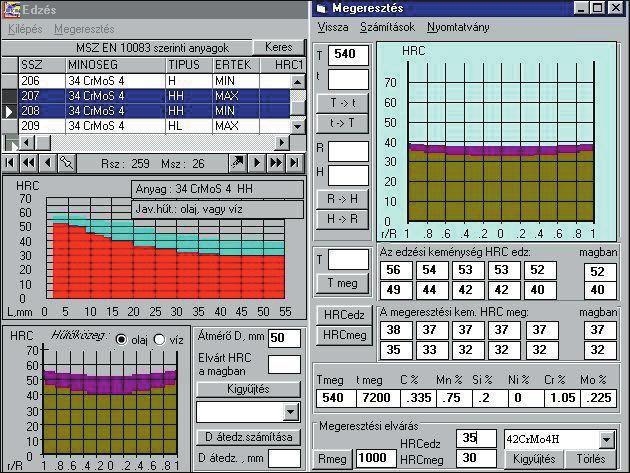Click horizontal scroll right arrow of table

[282, 142]
